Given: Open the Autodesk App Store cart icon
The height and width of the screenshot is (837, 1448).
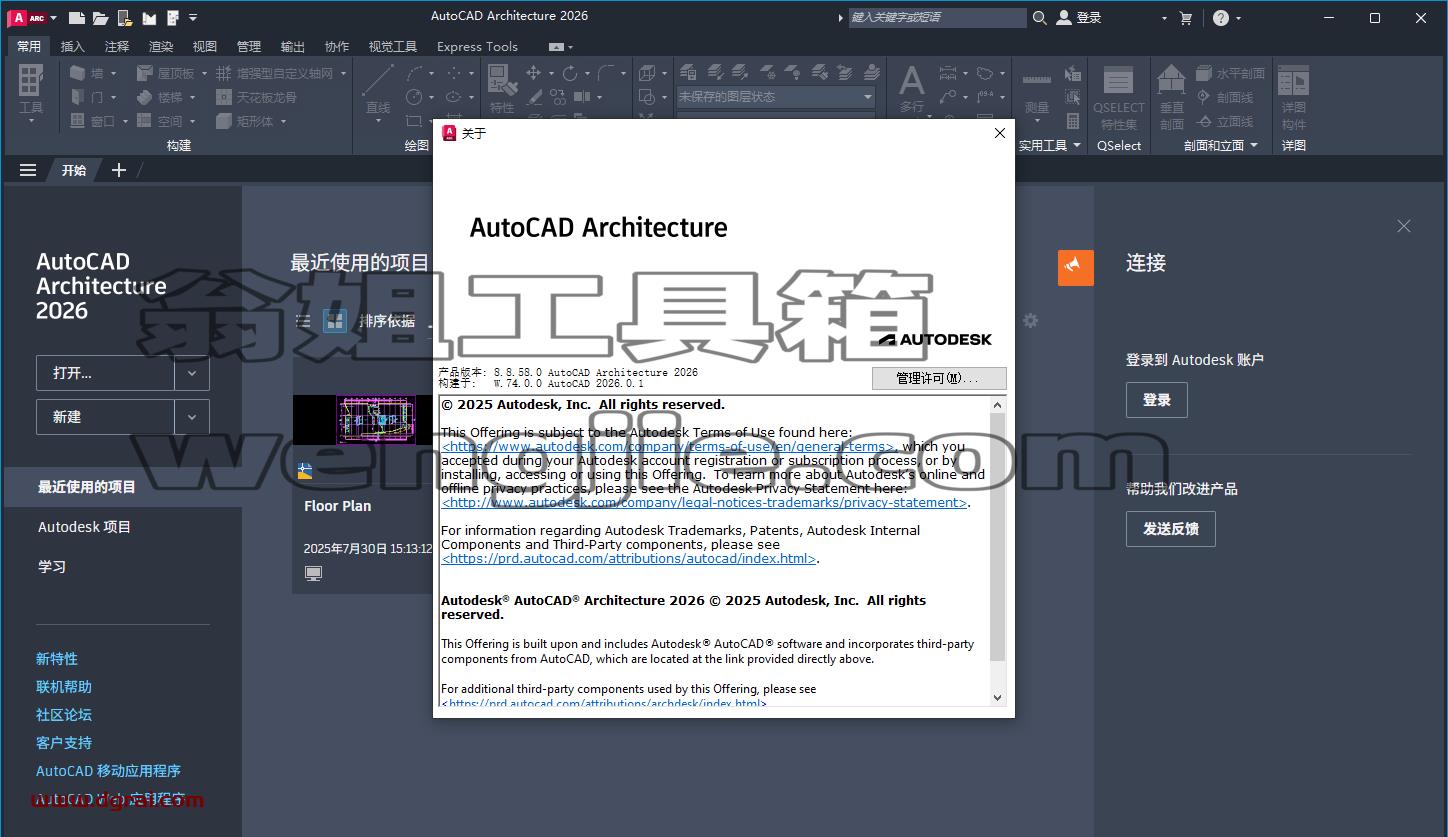Looking at the screenshot, I should [1186, 18].
